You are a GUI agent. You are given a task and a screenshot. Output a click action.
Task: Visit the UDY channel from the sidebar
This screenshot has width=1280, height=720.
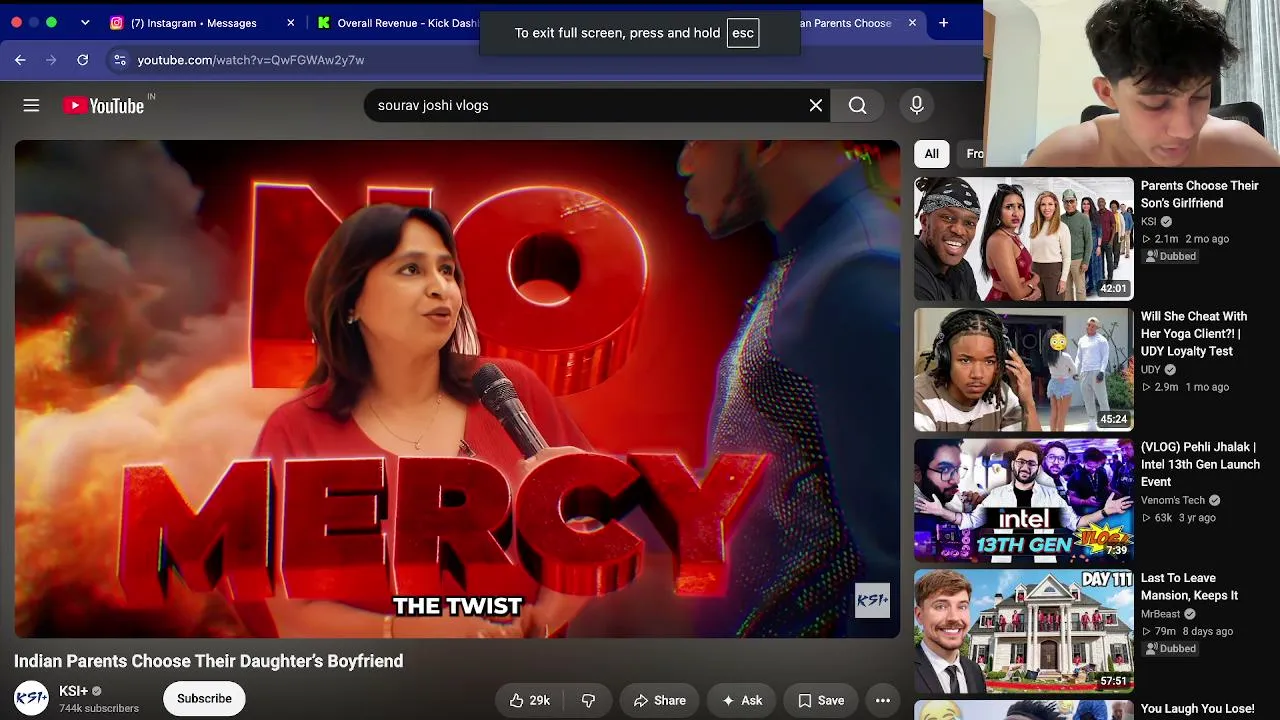pos(1151,370)
